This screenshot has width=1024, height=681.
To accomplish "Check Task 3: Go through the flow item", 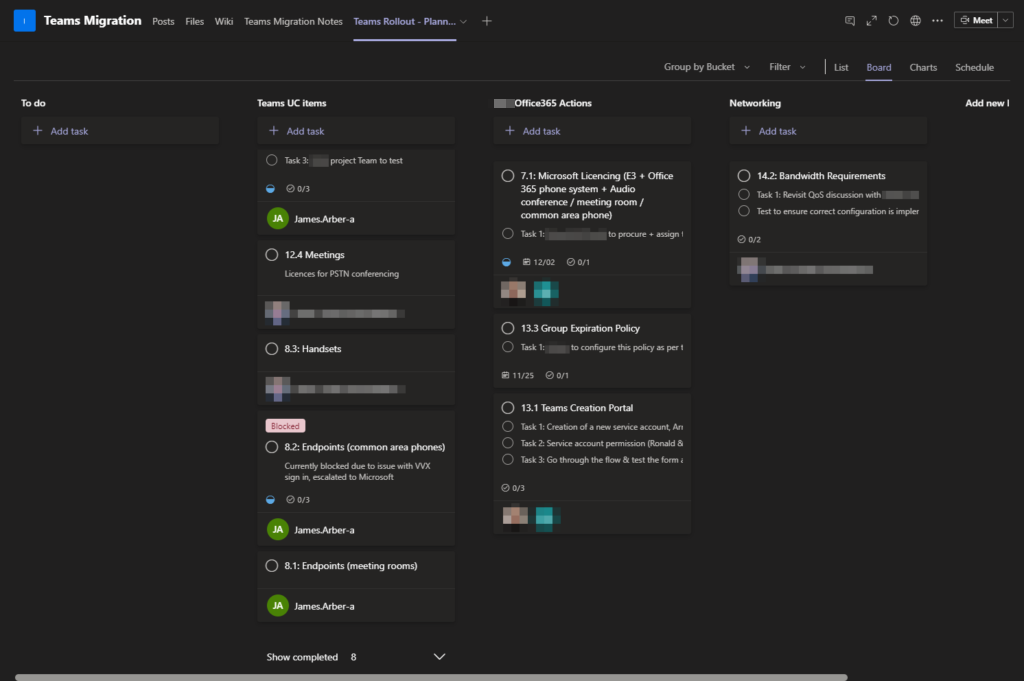I will [x=507, y=459].
